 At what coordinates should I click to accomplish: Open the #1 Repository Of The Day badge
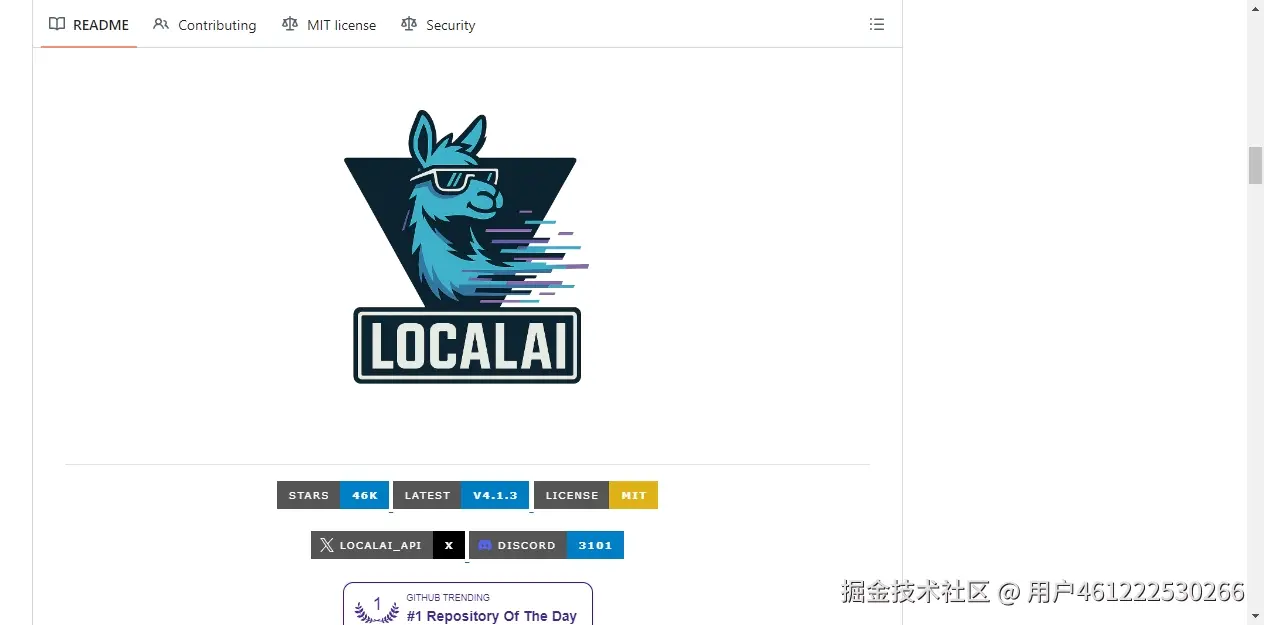click(x=468, y=605)
